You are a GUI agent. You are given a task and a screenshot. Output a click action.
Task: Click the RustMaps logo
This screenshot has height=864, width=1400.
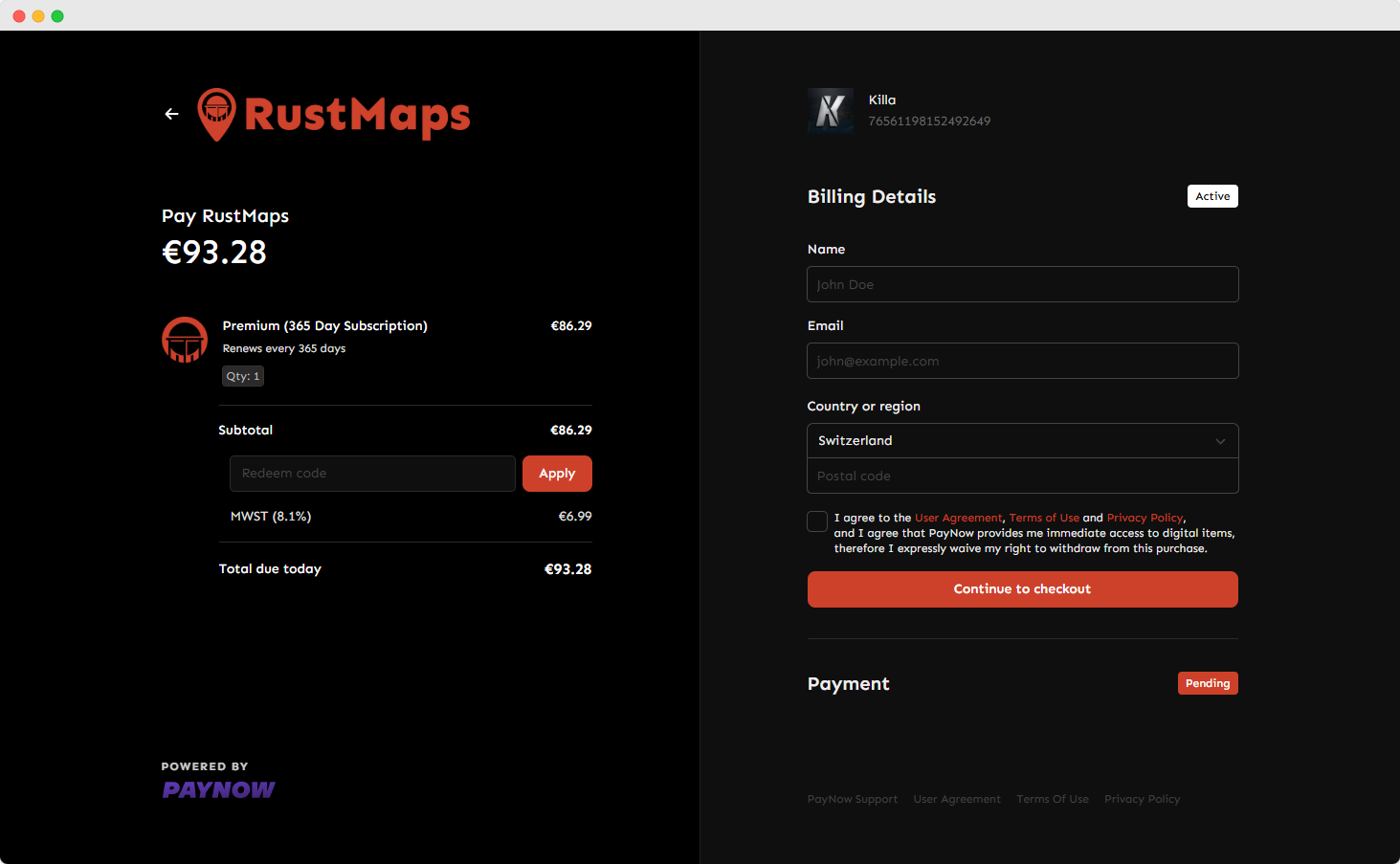[334, 115]
